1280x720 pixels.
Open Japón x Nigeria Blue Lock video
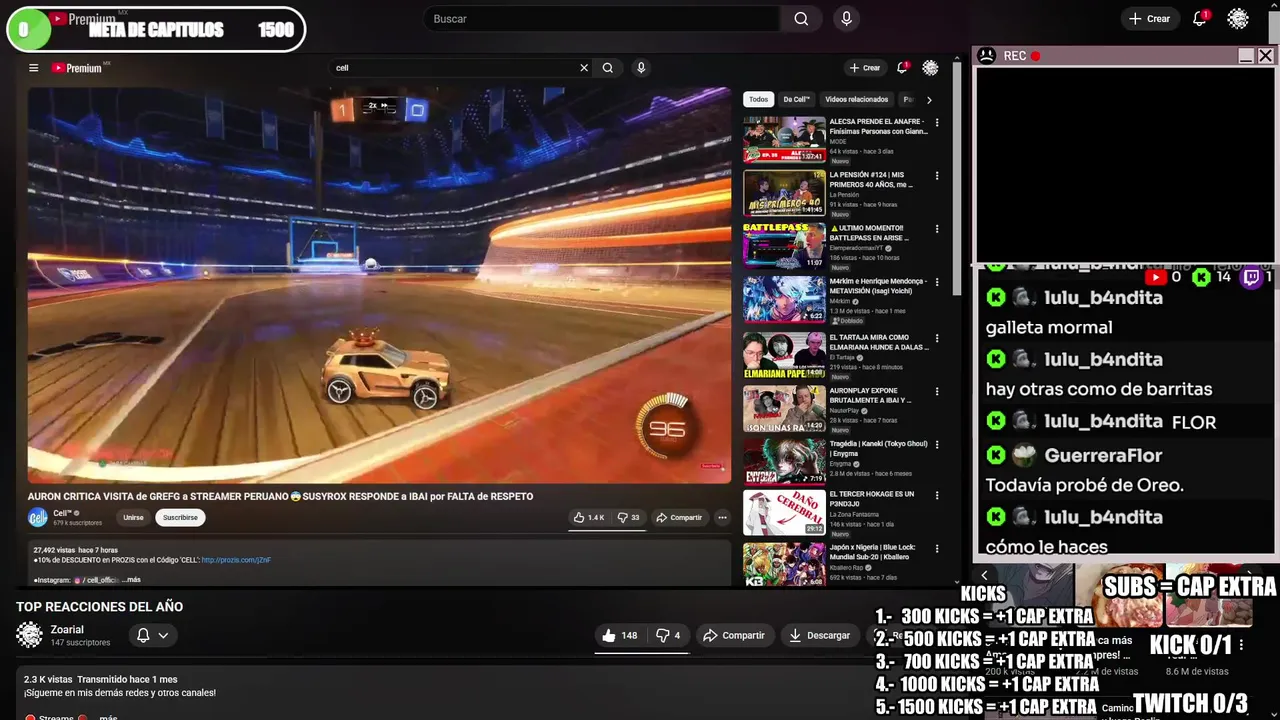click(x=784, y=564)
